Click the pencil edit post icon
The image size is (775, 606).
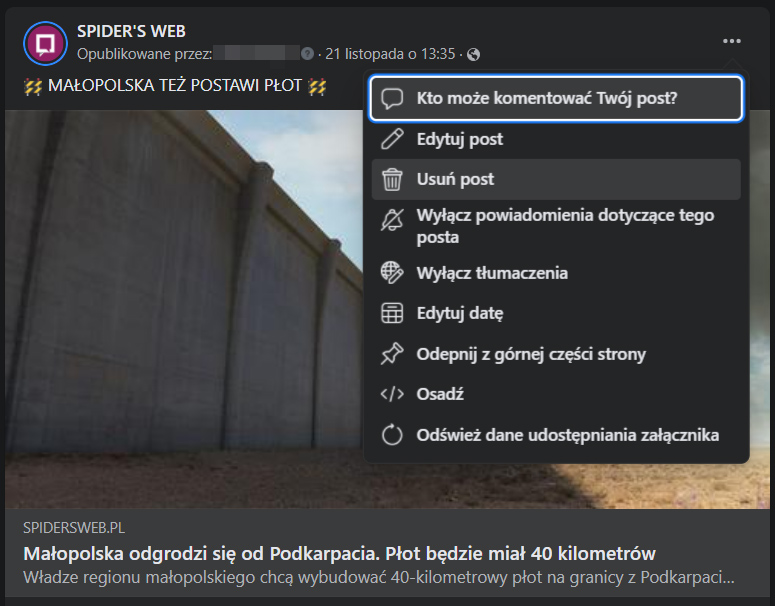click(392, 139)
